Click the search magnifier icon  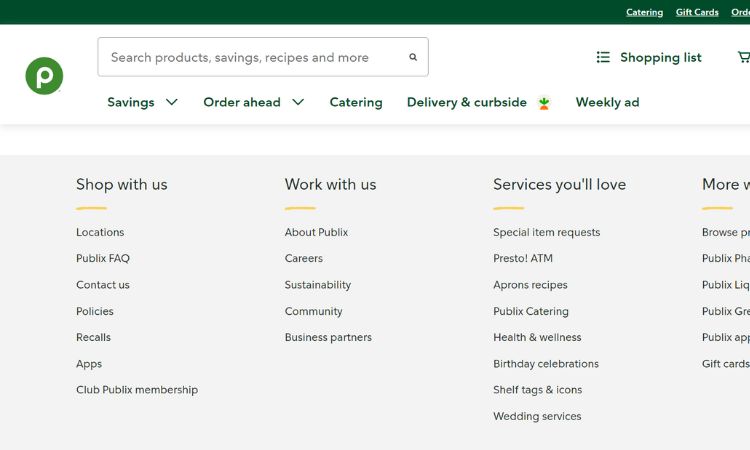tap(413, 57)
